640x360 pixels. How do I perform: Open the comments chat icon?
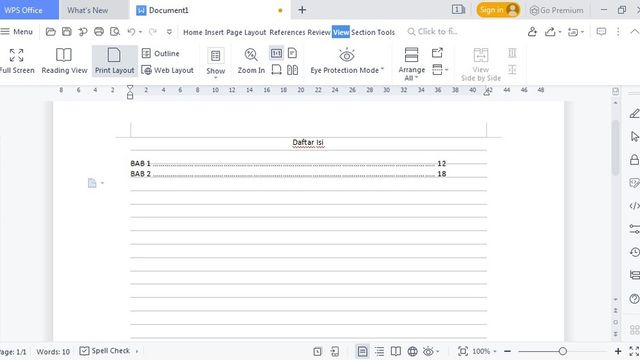[x=601, y=31]
